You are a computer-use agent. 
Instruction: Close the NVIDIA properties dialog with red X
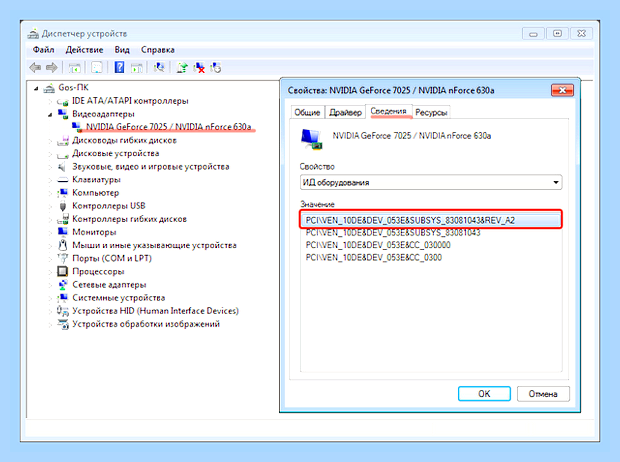pos(562,90)
